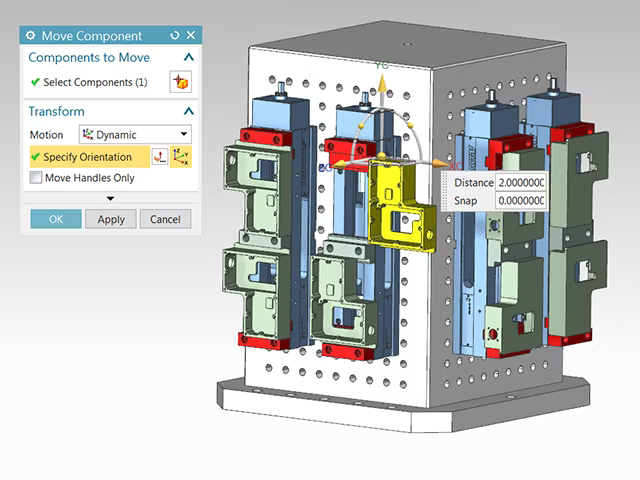Click the Distance value field
Image resolution: width=640 pixels, height=480 pixels.
click(x=520, y=182)
